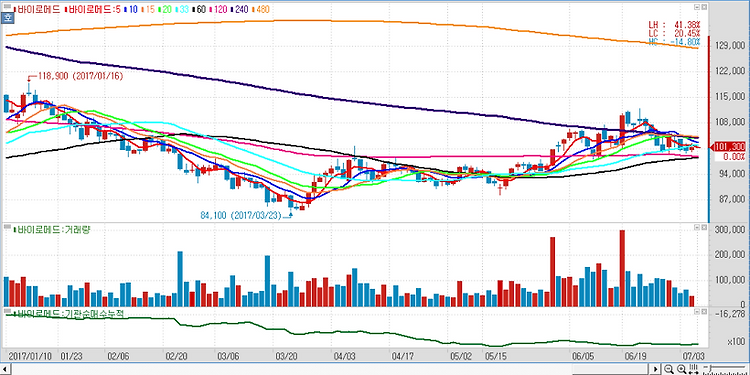Click scrollbar right arrow button
This screenshot has width=750, height=375.
click(655, 369)
